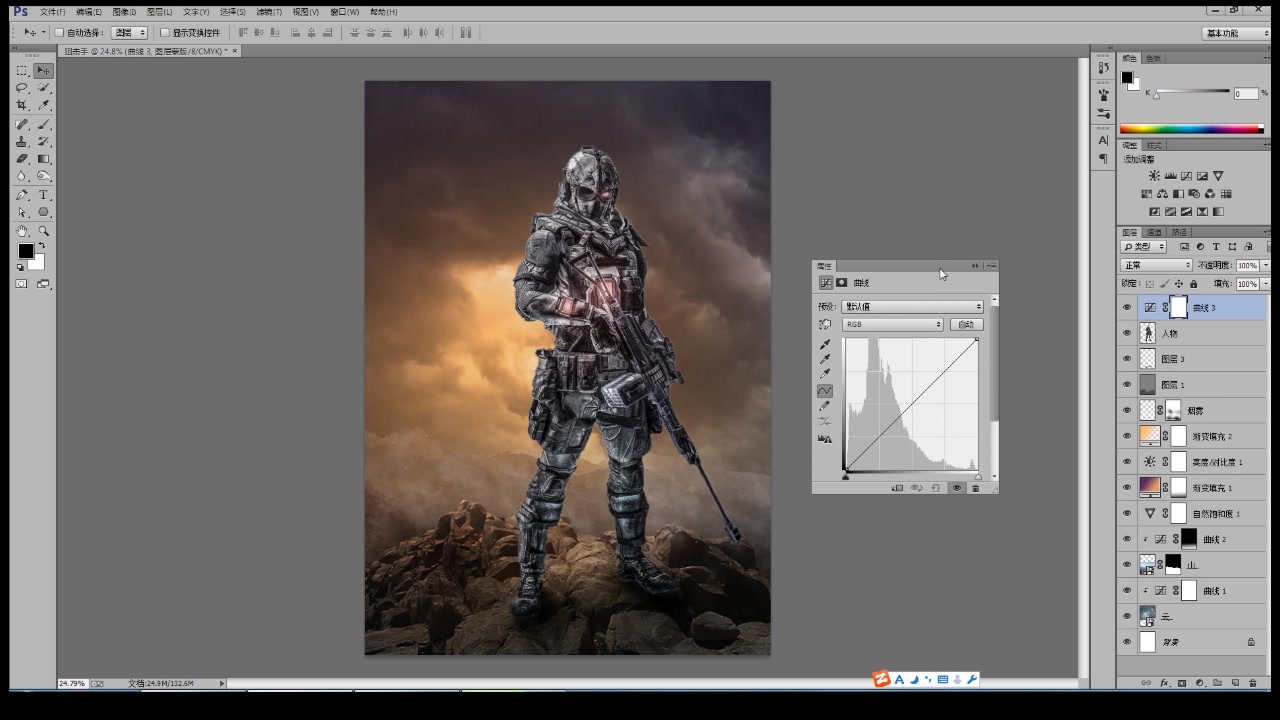Enable the 自动选择 checkbox
The width and height of the screenshot is (1280, 720).
pyautogui.click(x=59, y=33)
